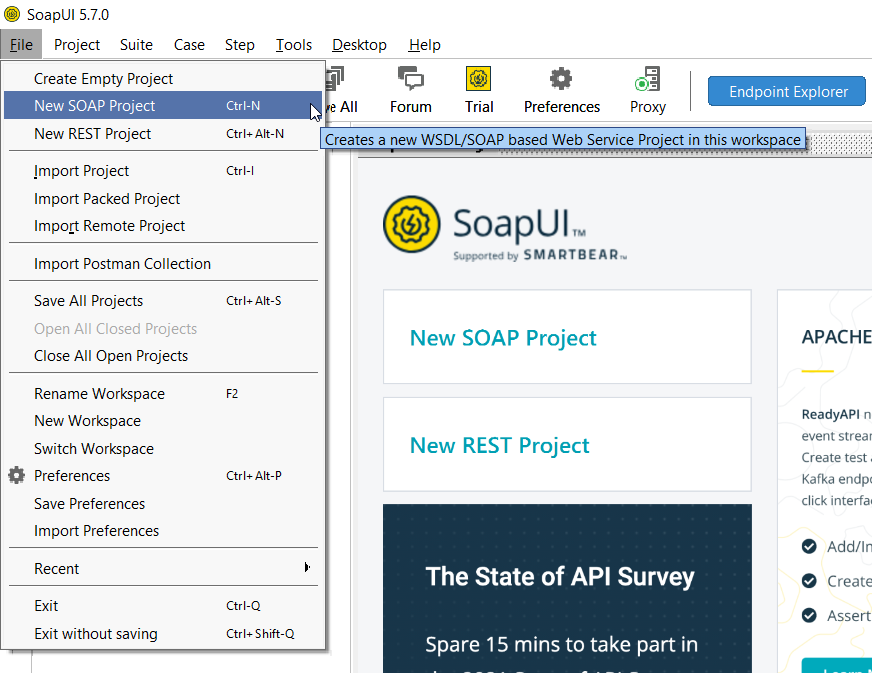Screen dimensions: 872x673
Task: Open the Project menu
Action: pos(77,44)
